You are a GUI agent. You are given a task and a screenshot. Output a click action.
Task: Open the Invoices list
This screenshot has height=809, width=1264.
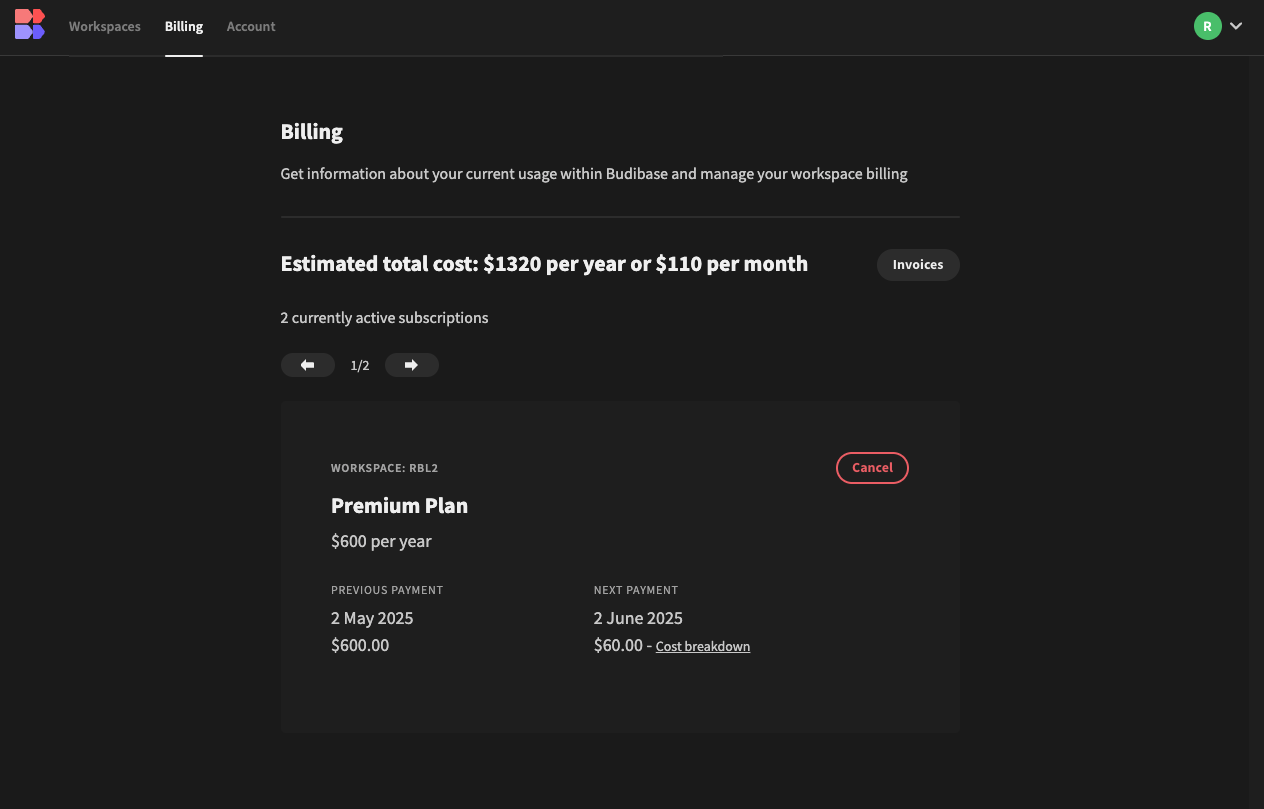point(918,265)
